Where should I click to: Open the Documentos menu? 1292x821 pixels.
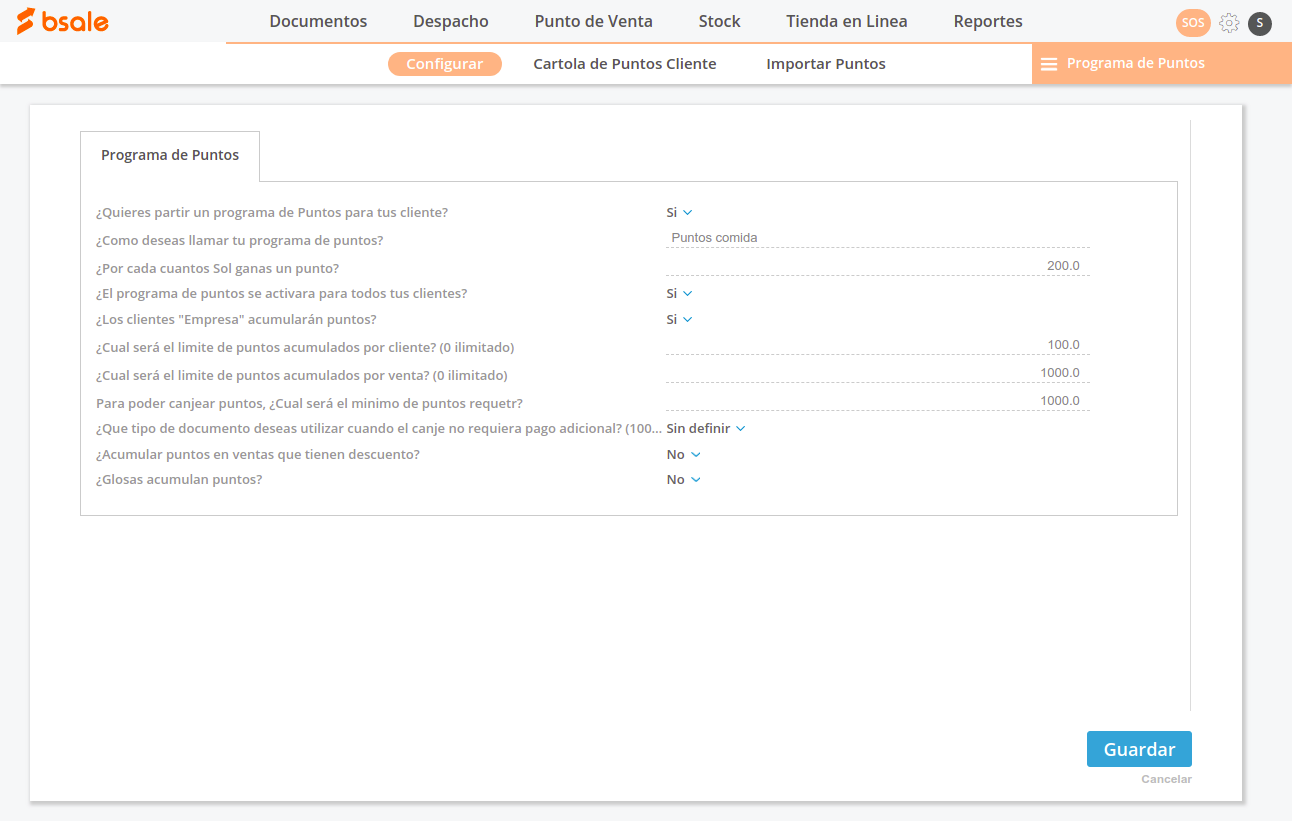(x=318, y=21)
